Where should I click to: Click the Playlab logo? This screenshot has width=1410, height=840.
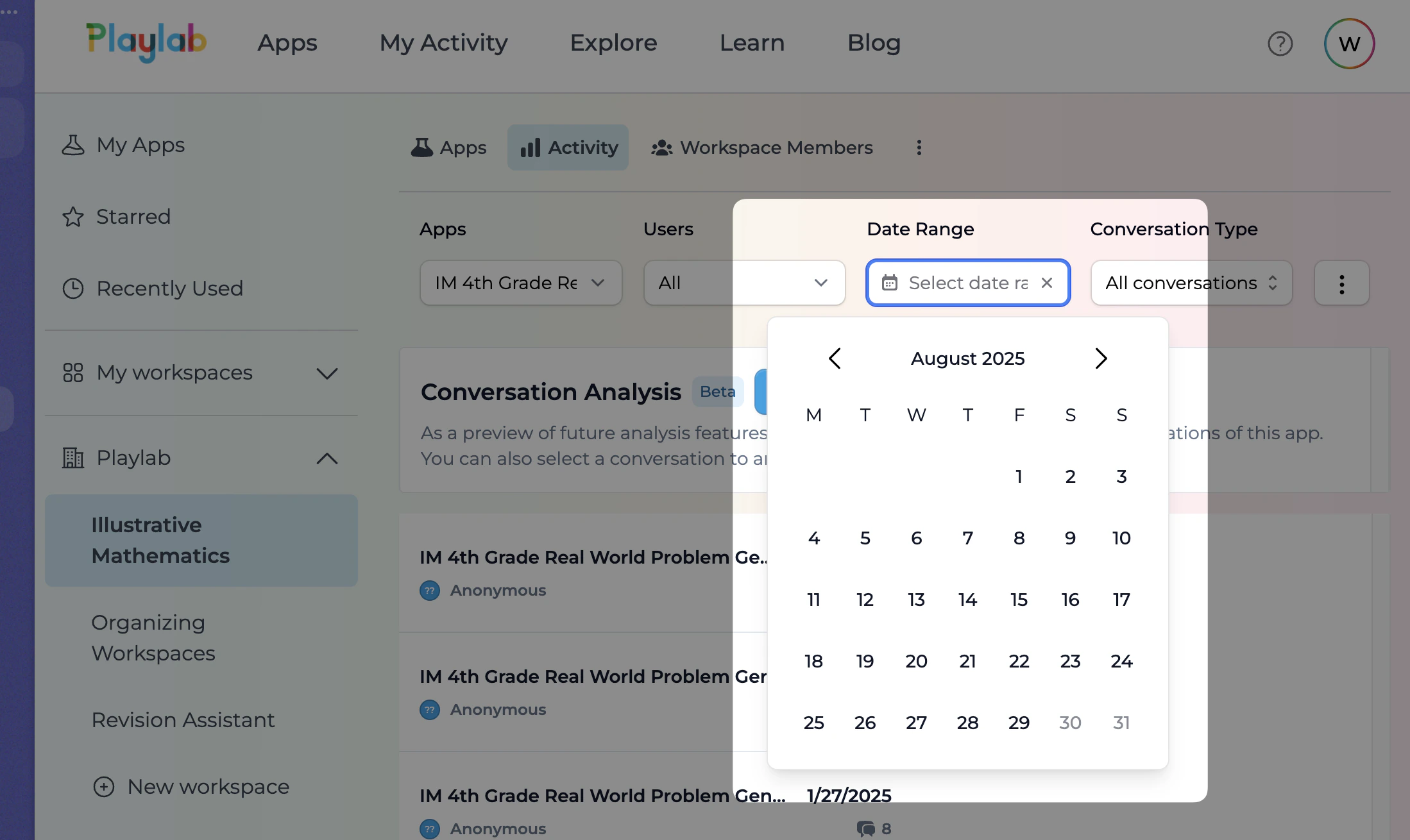(x=146, y=42)
